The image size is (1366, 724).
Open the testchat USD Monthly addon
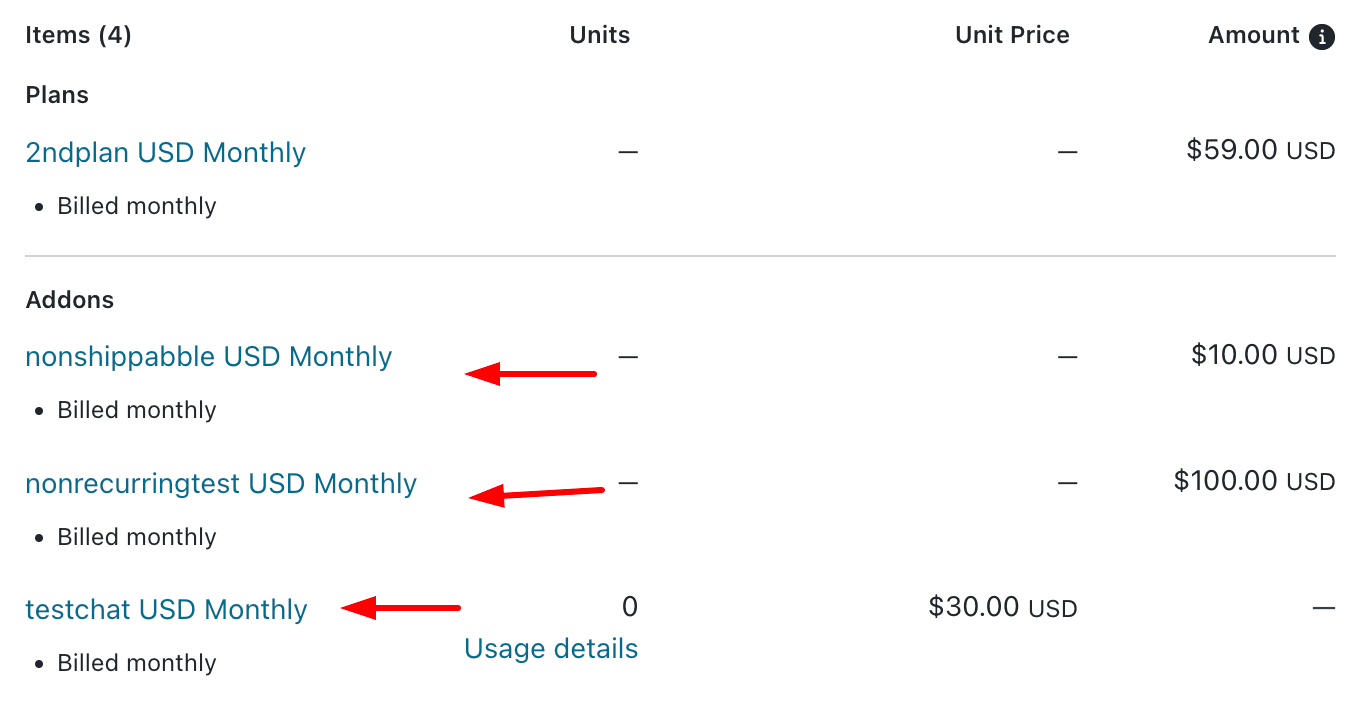166,610
